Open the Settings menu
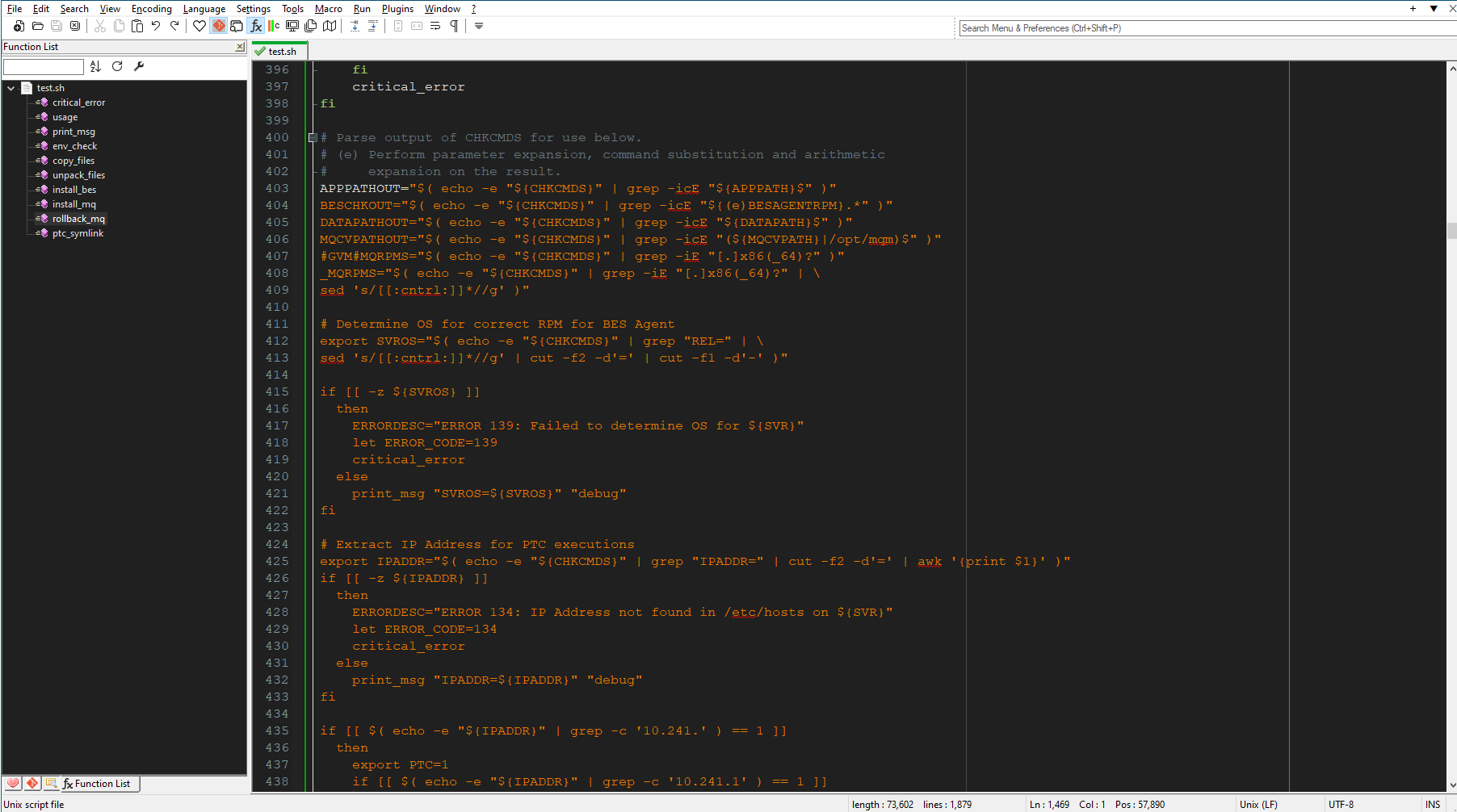This screenshot has width=1457, height=812. tap(254, 9)
